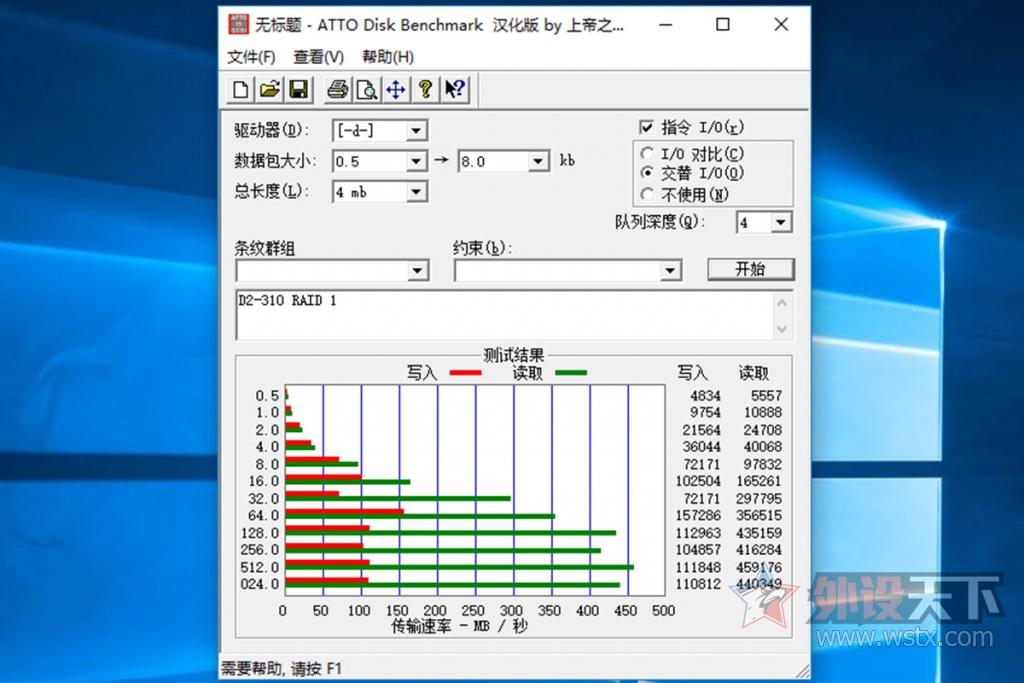The width and height of the screenshot is (1024, 683).
Task: Open the 文件(F) menu
Action: pos(251,57)
